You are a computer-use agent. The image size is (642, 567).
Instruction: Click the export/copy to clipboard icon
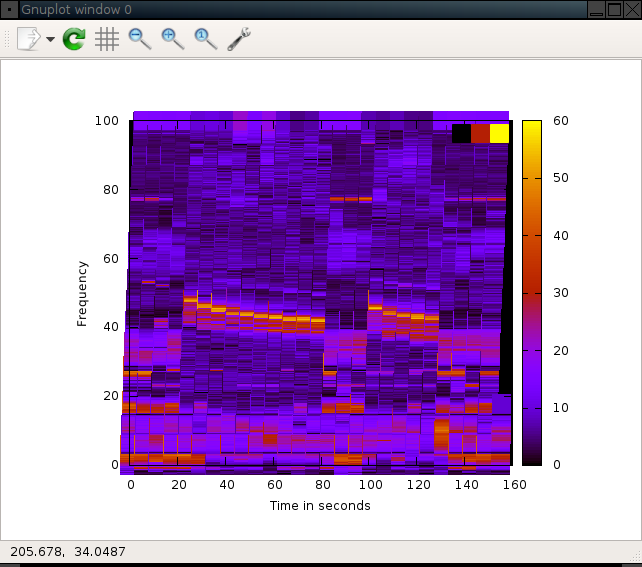pos(28,39)
